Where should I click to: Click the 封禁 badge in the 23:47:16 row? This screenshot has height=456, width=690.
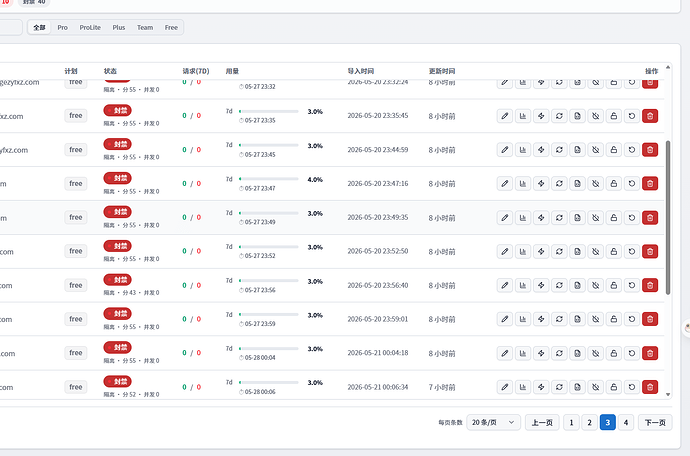coord(117,178)
